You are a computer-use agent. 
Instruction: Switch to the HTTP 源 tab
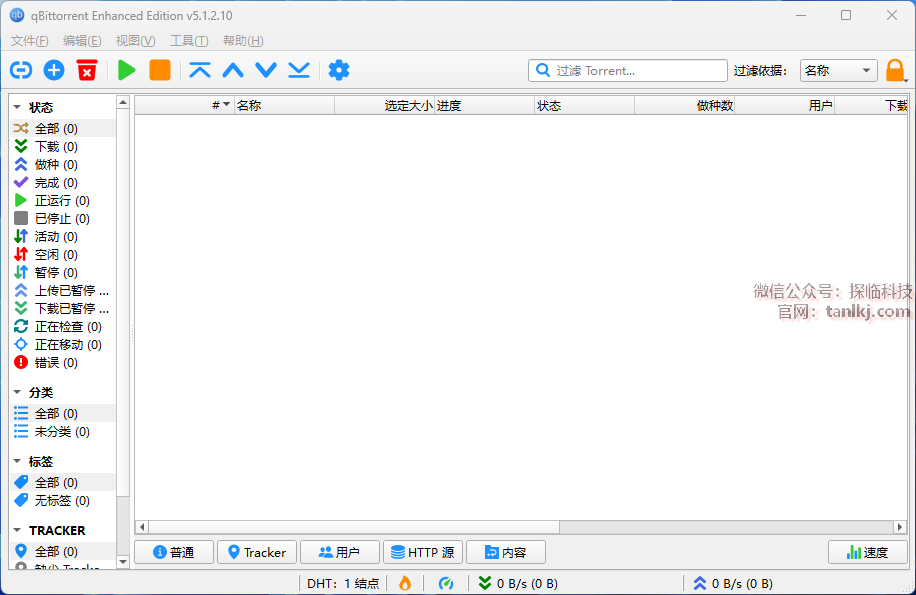tap(422, 552)
